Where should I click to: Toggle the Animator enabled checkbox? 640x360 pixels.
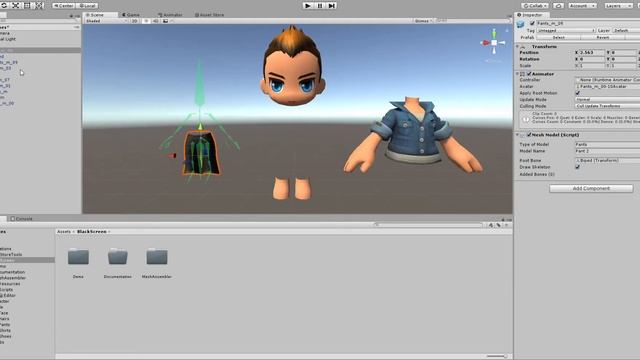(529, 74)
